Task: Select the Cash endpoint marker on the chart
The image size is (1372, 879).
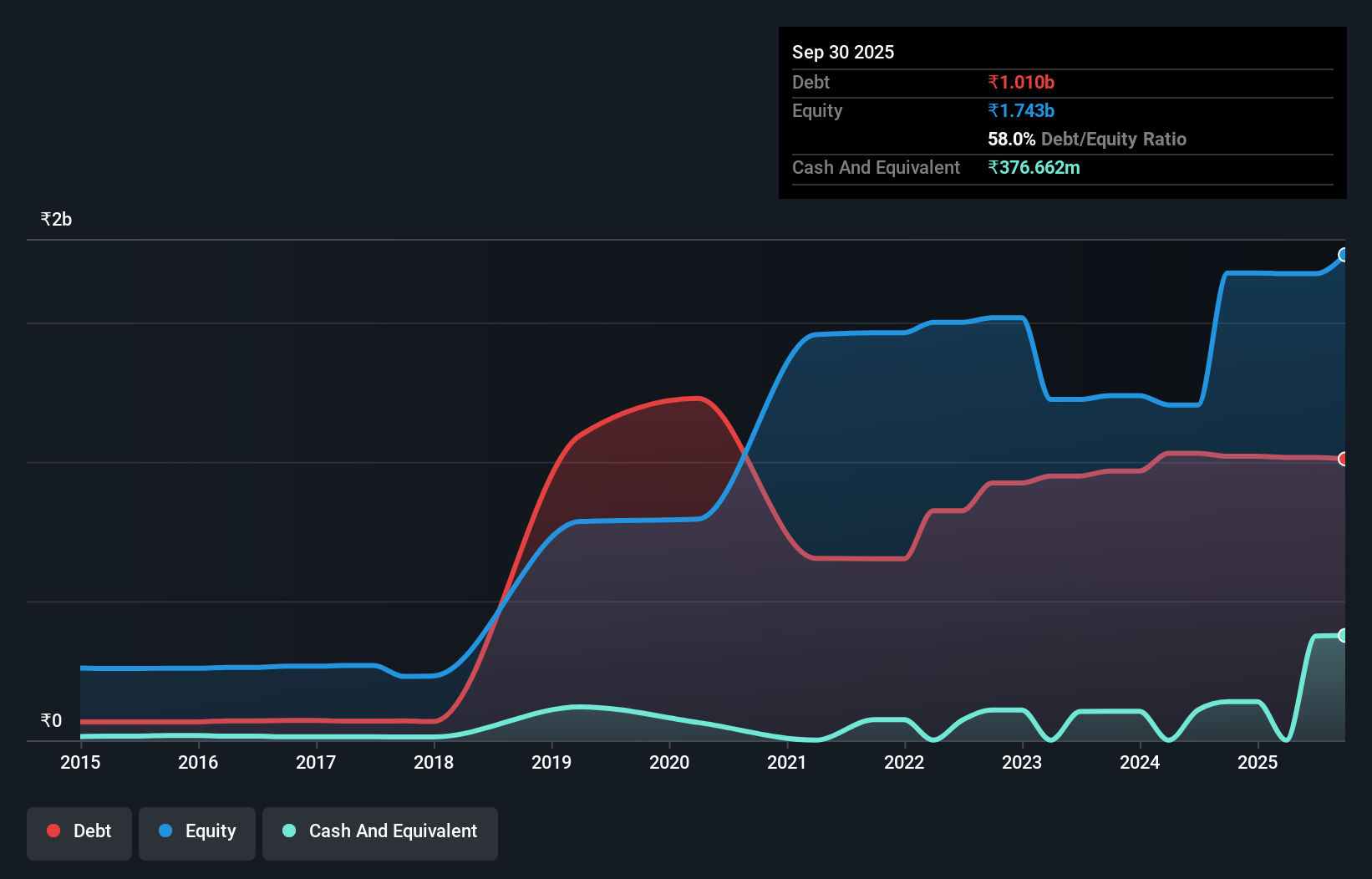Action: [x=1344, y=635]
